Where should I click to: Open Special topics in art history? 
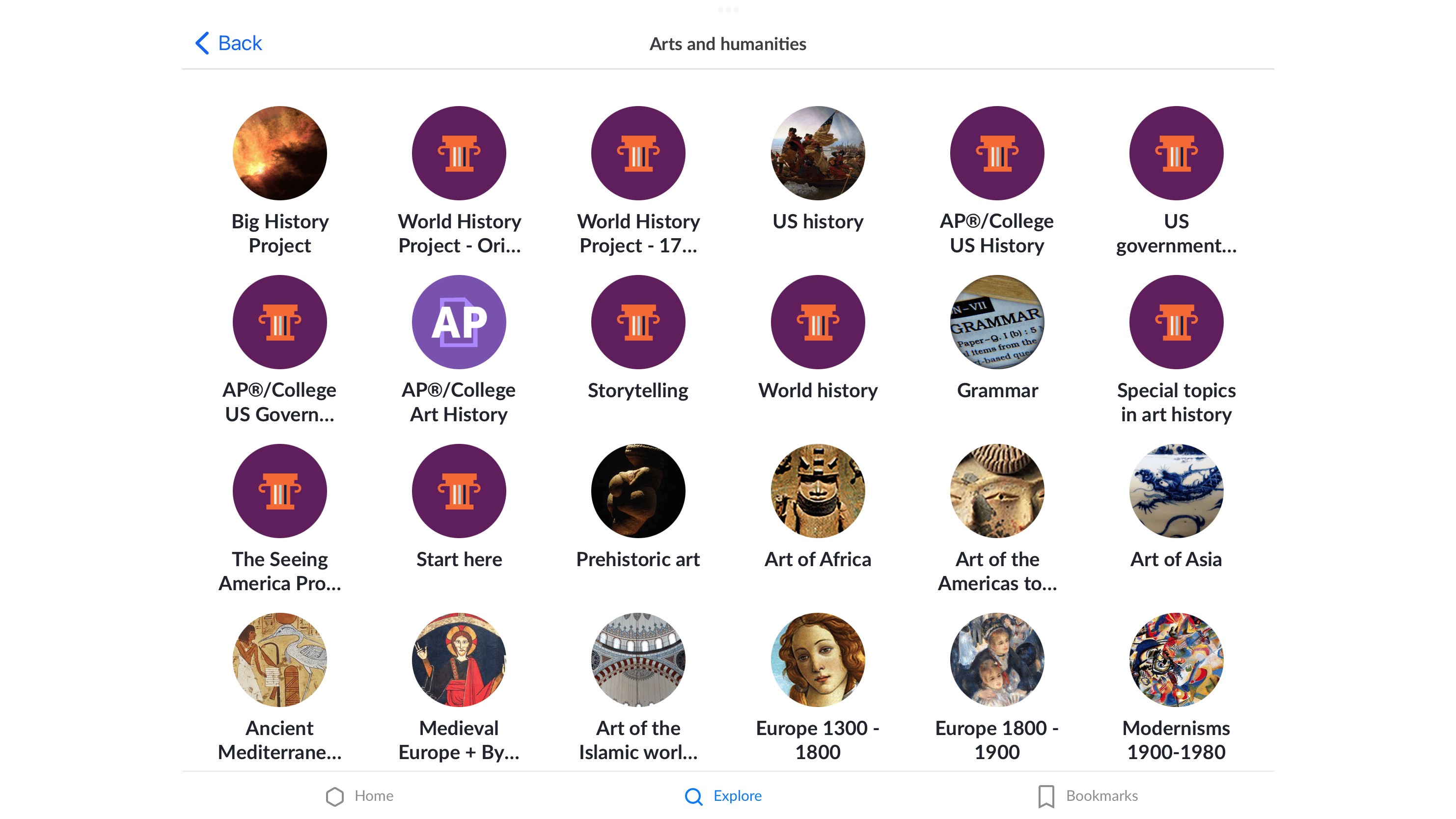(x=1176, y=402)
